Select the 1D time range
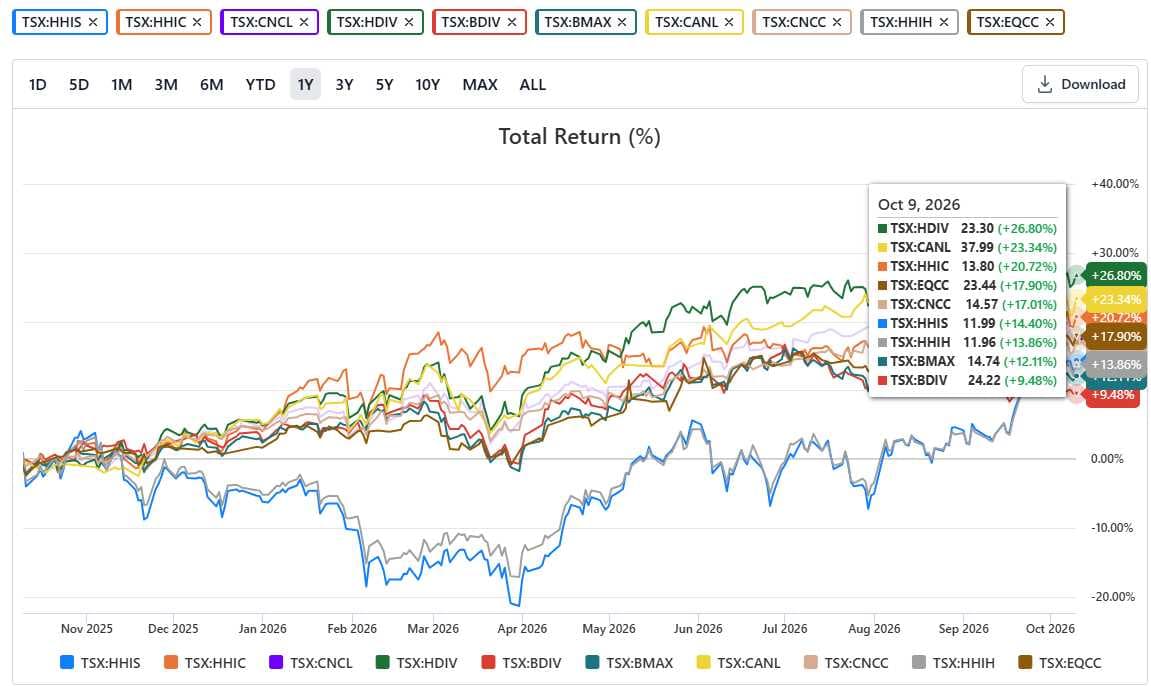Screen dimensions: 1151x686 (x=37, y=84)
